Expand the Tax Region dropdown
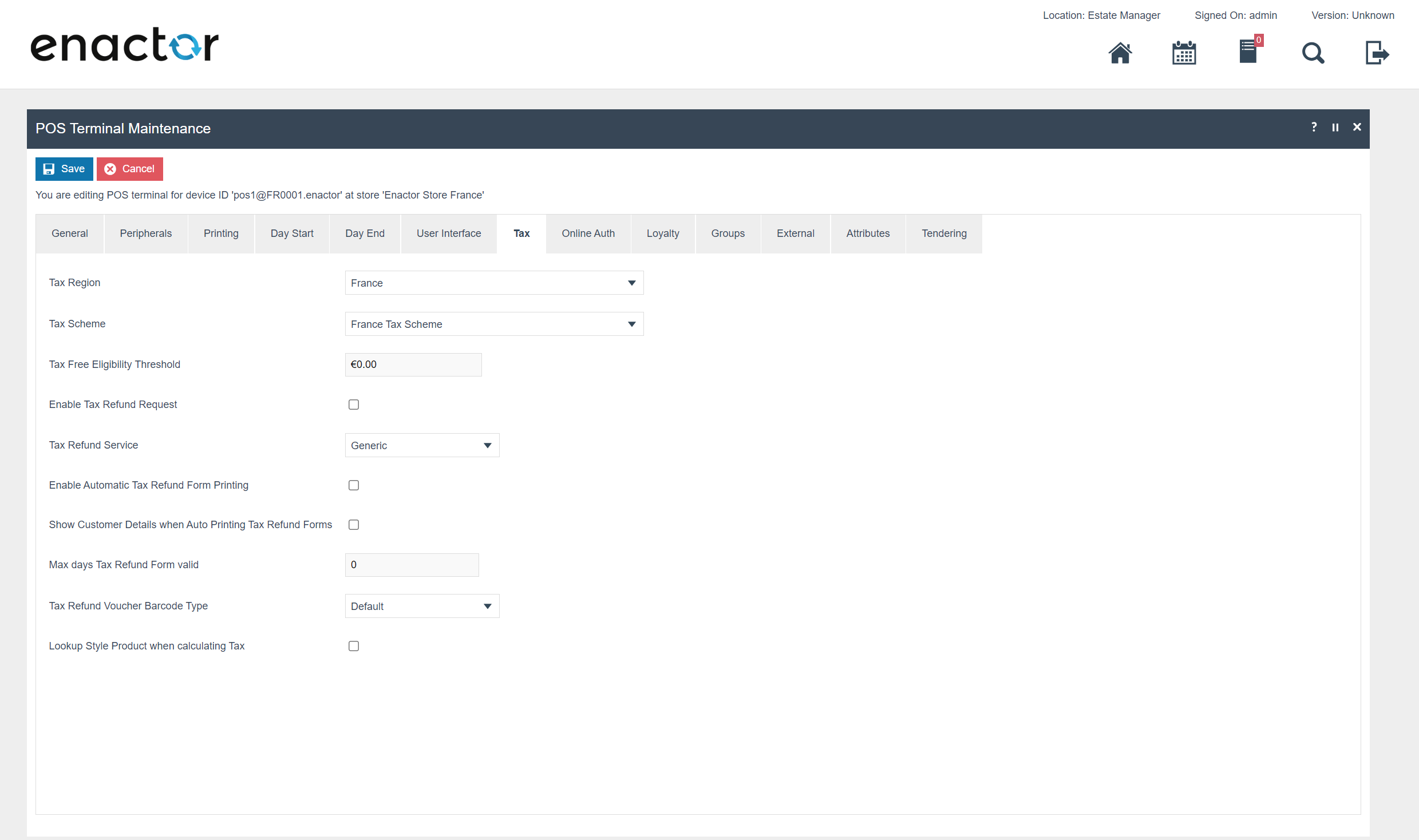 coord(494,283)
